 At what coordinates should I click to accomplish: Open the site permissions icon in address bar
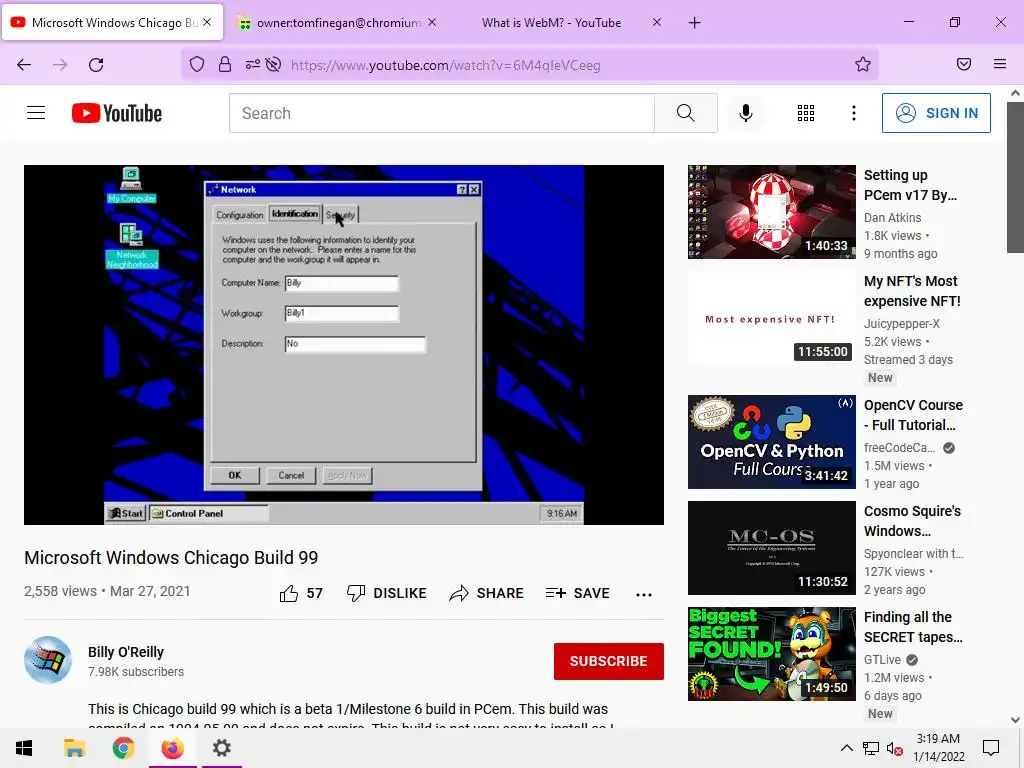click(x=252, y=65)
